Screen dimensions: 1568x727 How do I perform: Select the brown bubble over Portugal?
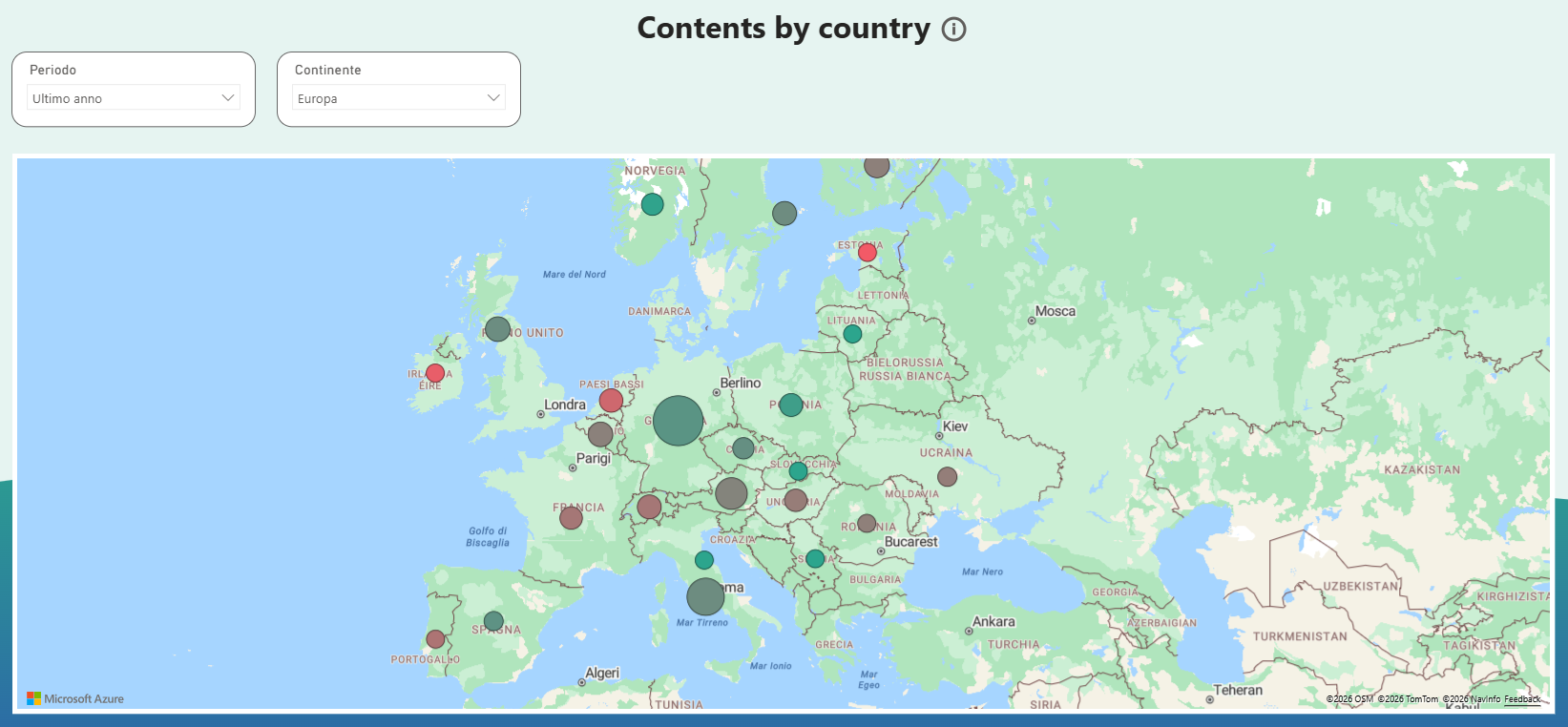(x=436, y=639)
